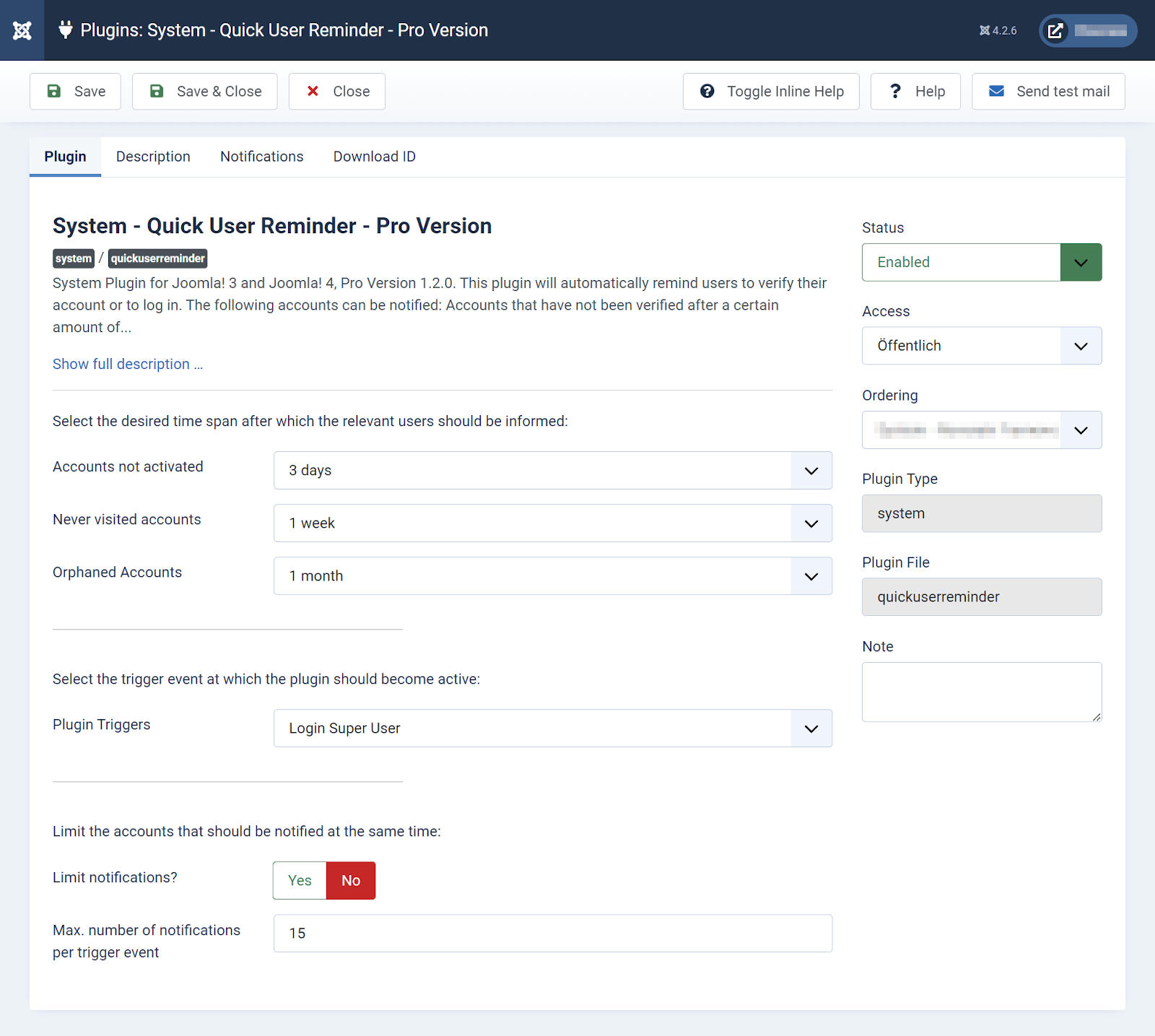Click the plugin heading text
The image size is (1155, 1036).
pyautogui.click(x=272, y=226)
